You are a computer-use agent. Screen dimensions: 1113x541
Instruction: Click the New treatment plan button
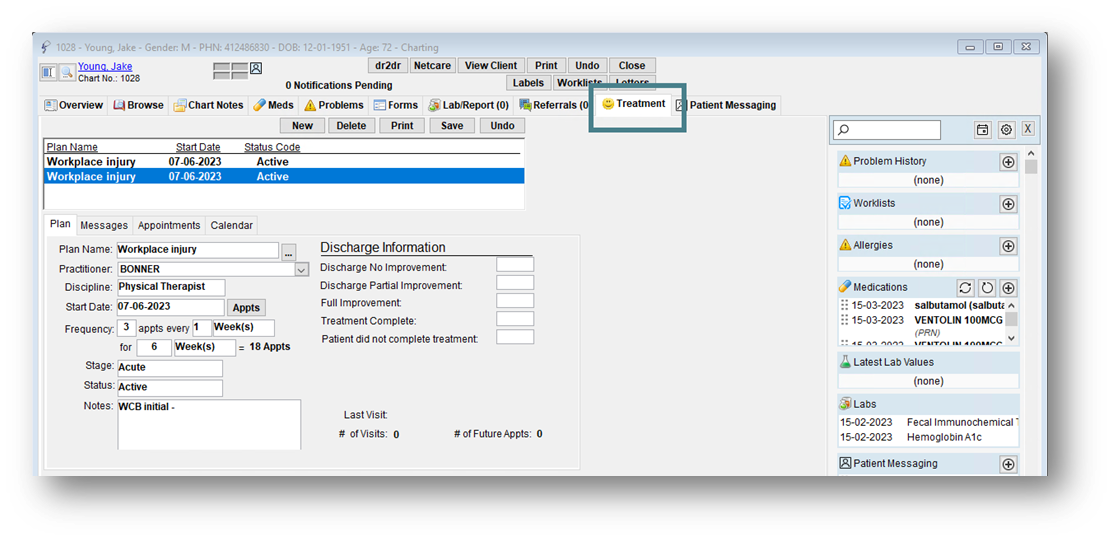302,126
